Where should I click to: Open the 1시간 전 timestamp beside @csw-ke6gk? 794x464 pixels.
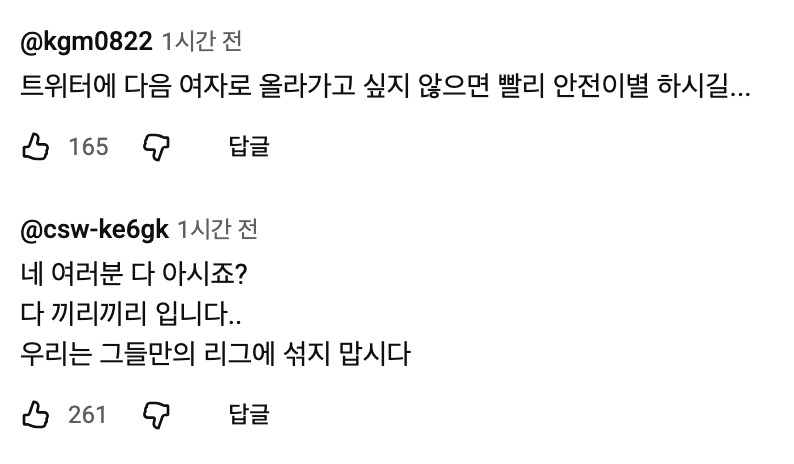217,229
